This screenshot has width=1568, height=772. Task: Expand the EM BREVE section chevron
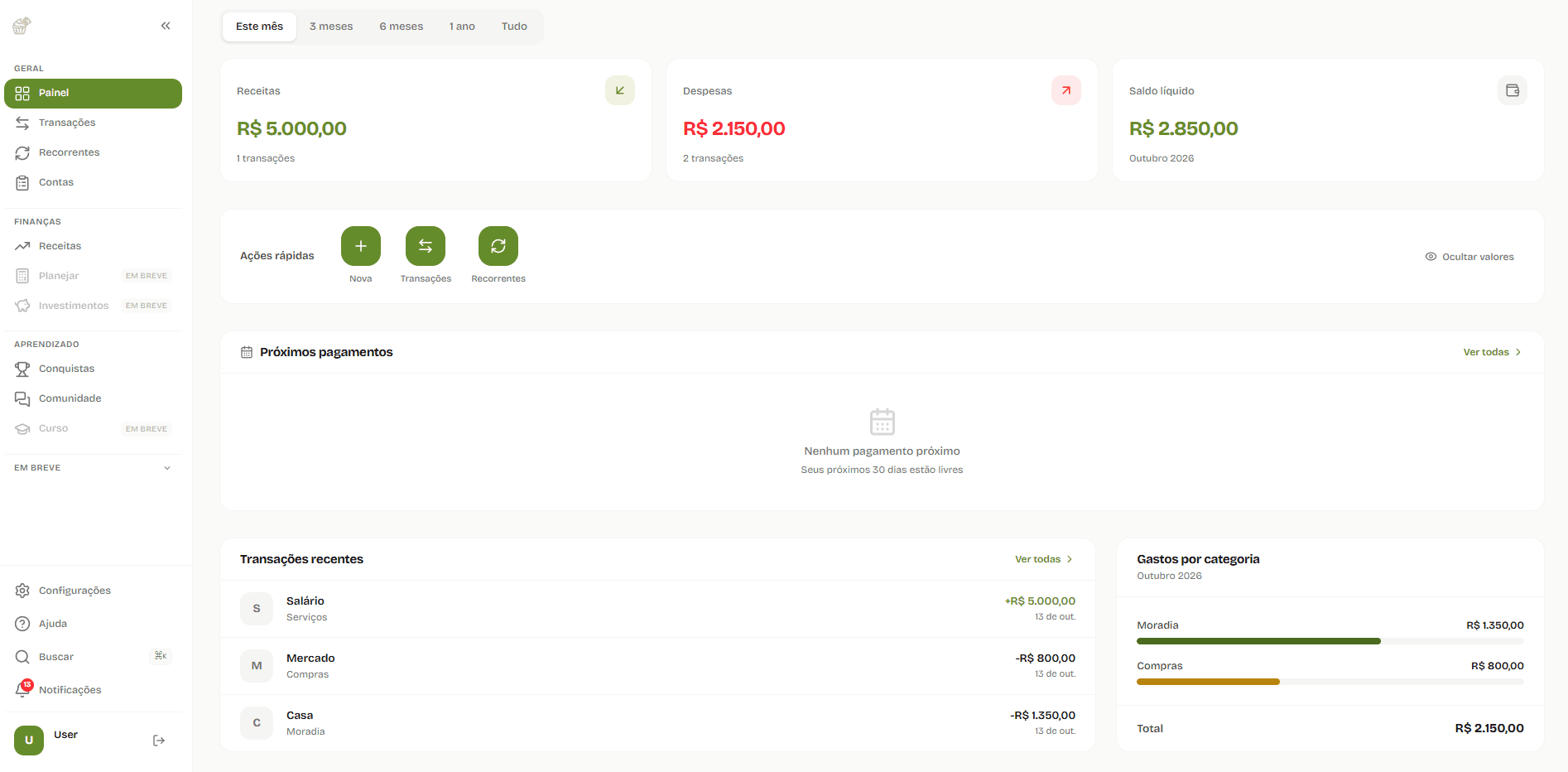[167, 468]
